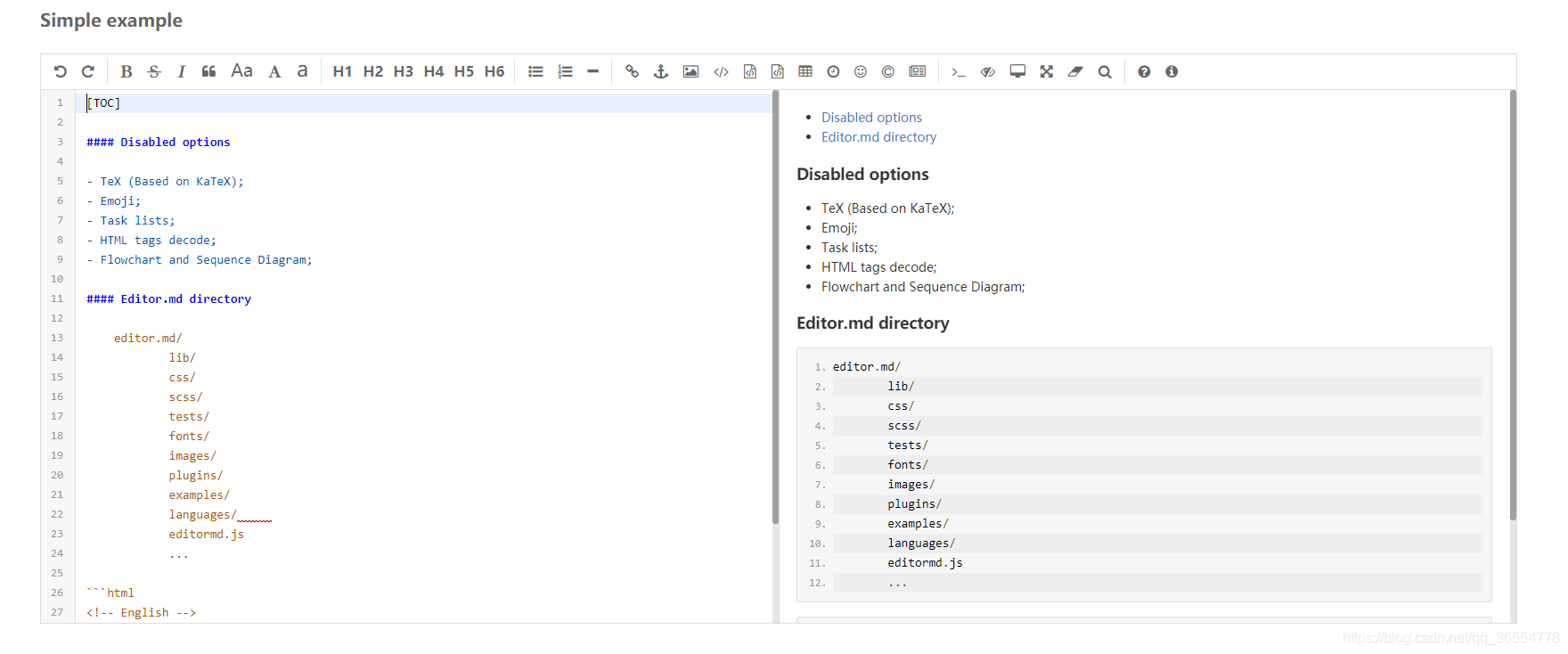The width and height of the screenshot is (1568, 654).
Task: Open the about info dialog
Action: point(1172,71)
